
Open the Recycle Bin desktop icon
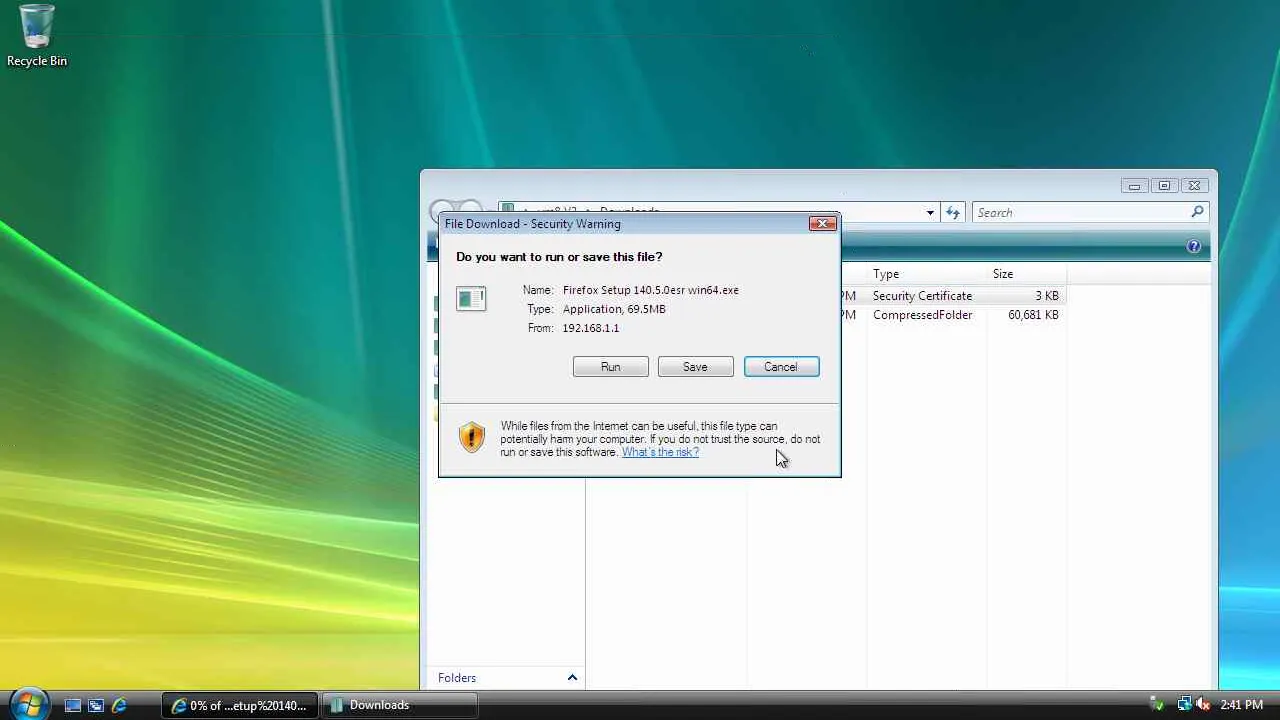pyautogui.click(x=37, y=36)
